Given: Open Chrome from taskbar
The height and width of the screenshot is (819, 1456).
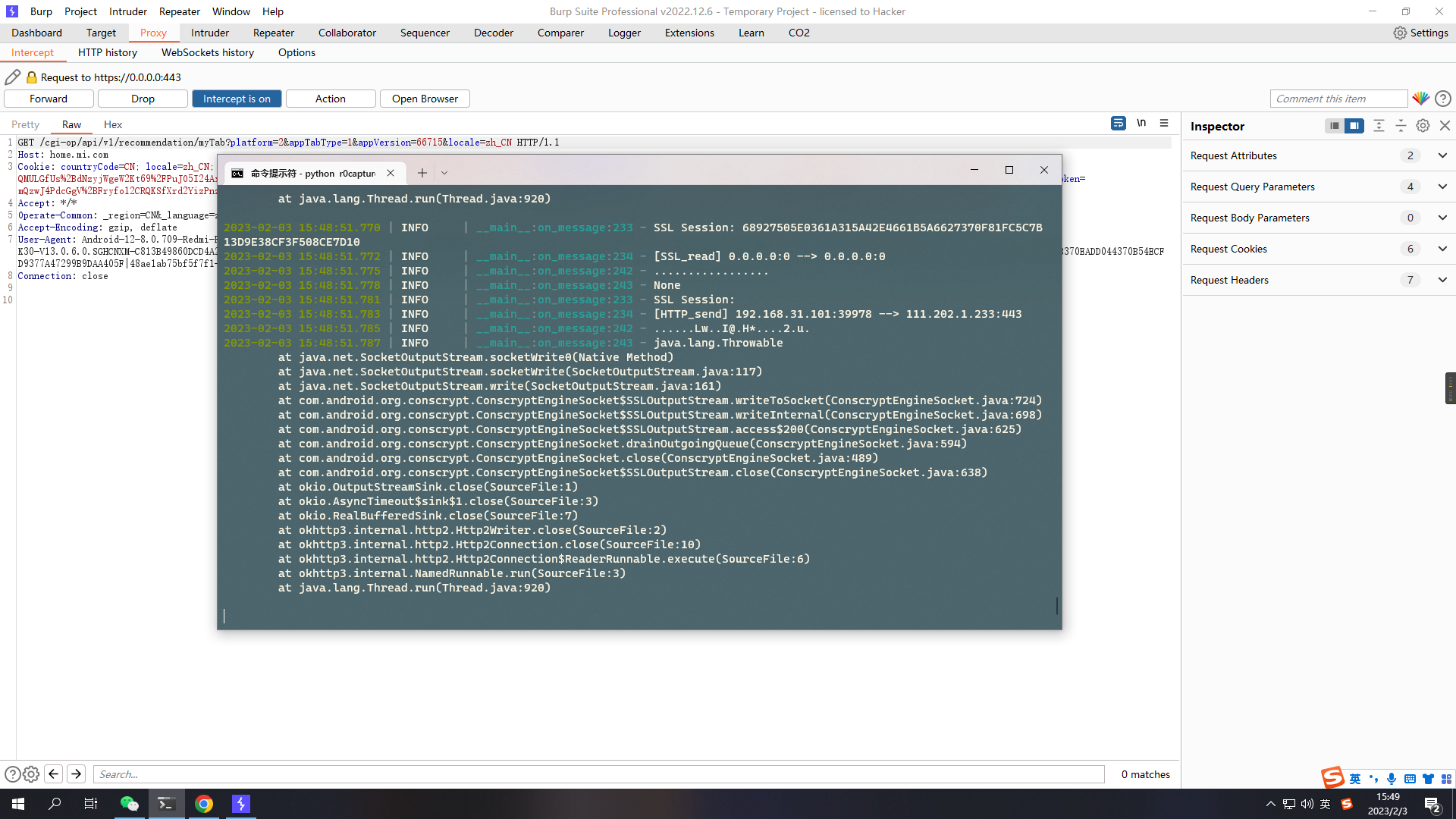Looking at the screenshot, I should point(203,804).
